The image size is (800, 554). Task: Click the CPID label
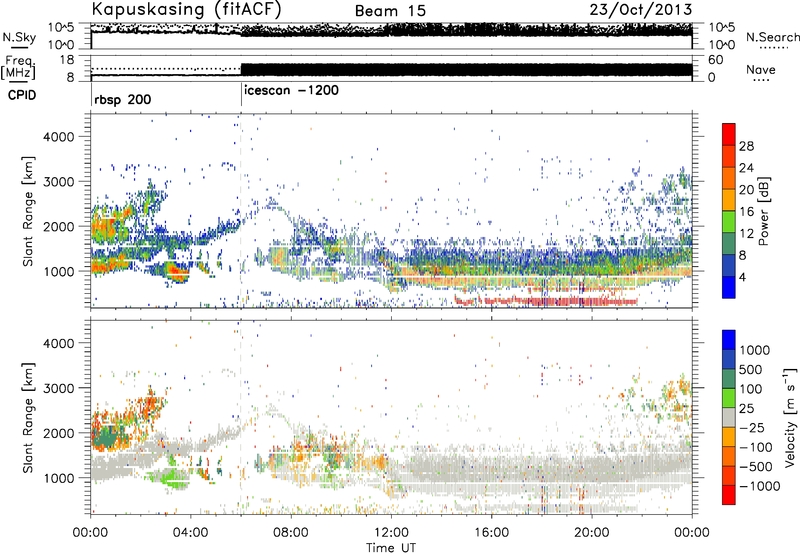coord(22,95)
